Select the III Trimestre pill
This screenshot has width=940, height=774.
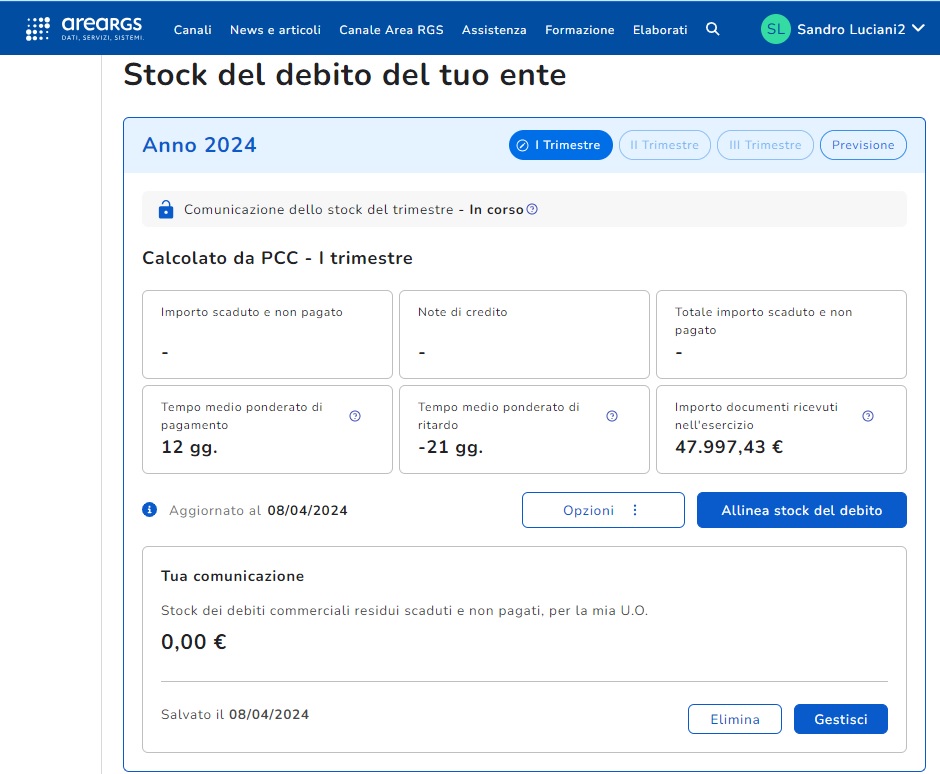[765, 145]
